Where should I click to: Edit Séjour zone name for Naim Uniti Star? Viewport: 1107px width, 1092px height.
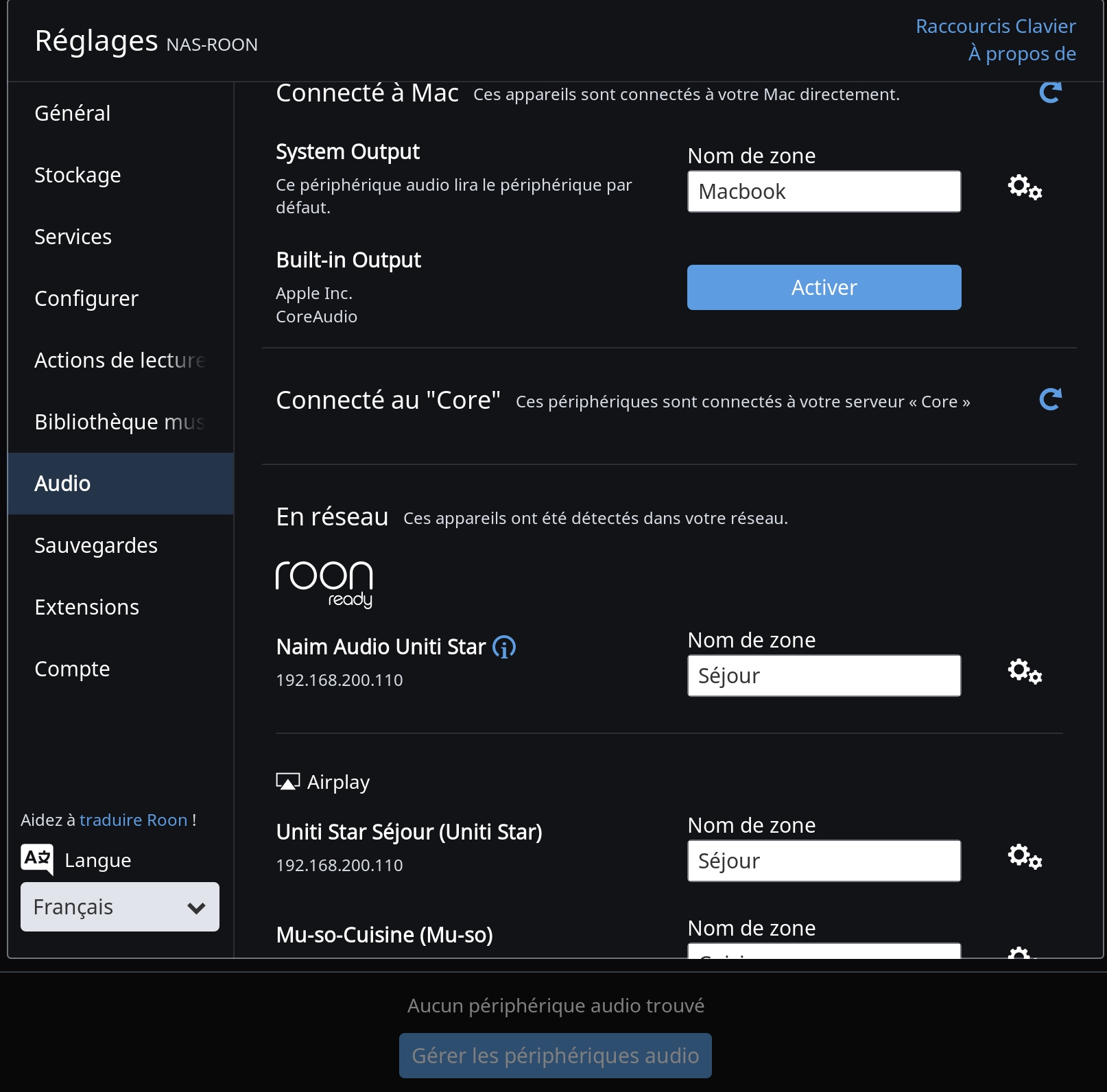click(824, 676)
